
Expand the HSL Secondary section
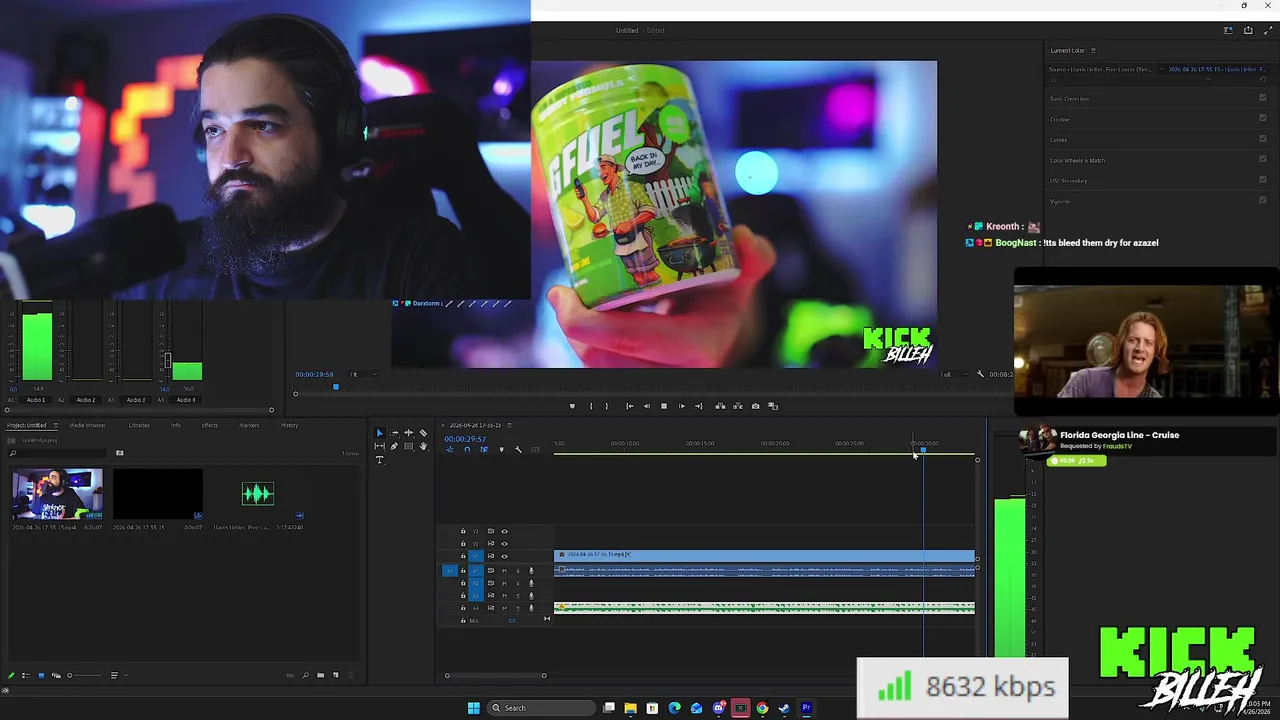point(1068,180)
